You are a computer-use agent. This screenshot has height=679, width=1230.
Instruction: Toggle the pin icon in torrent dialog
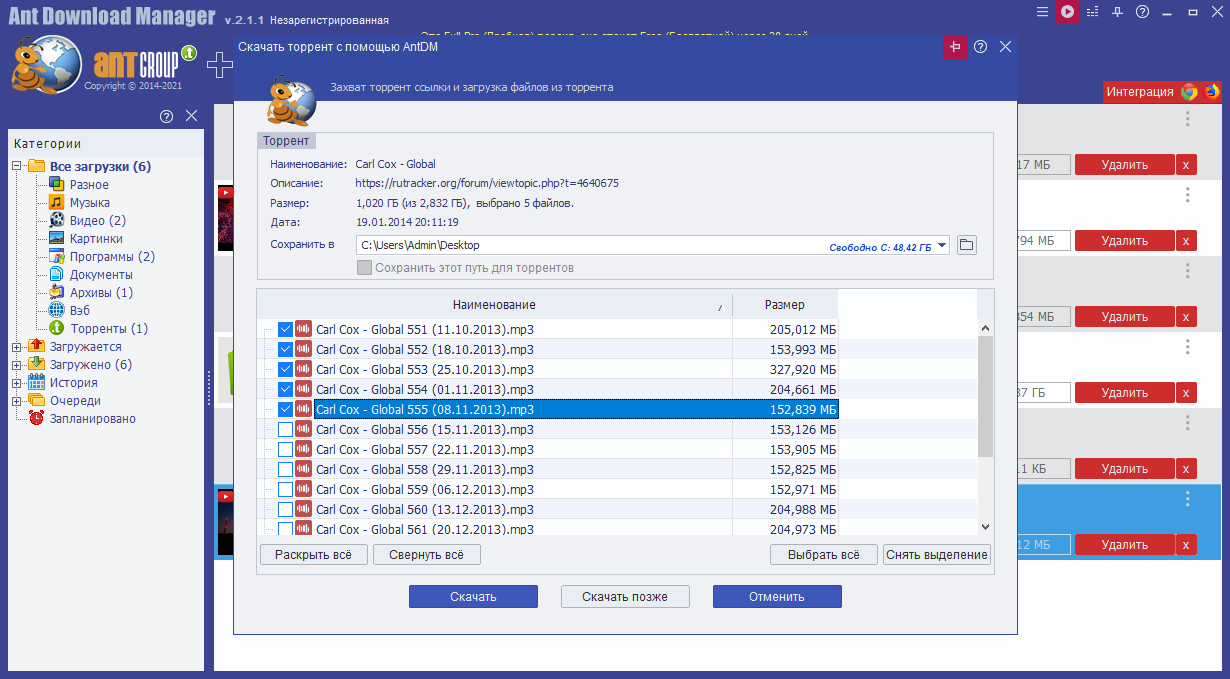955,47
